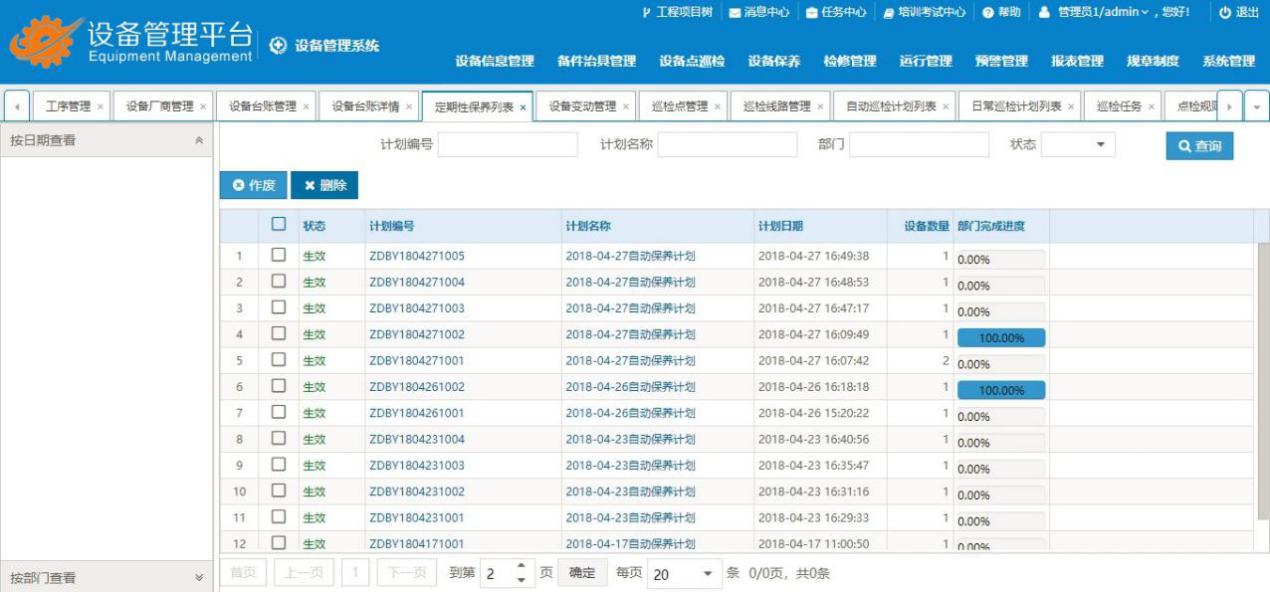Open 消息中心 message center
The image size is (1270, 592).
pyautogui.click(x=735, y=13)
